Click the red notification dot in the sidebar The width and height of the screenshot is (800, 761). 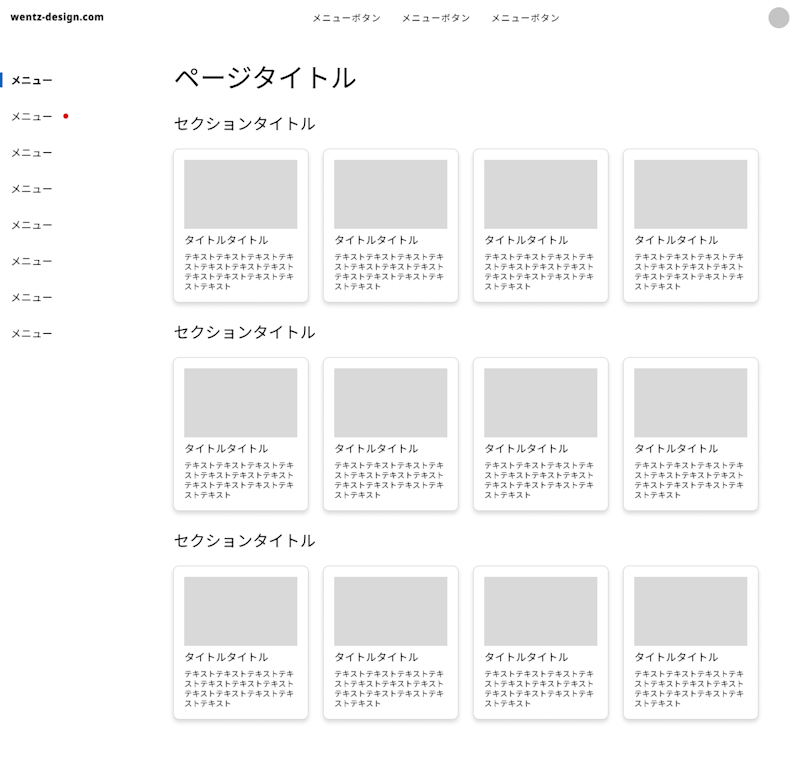coord(66,116)
